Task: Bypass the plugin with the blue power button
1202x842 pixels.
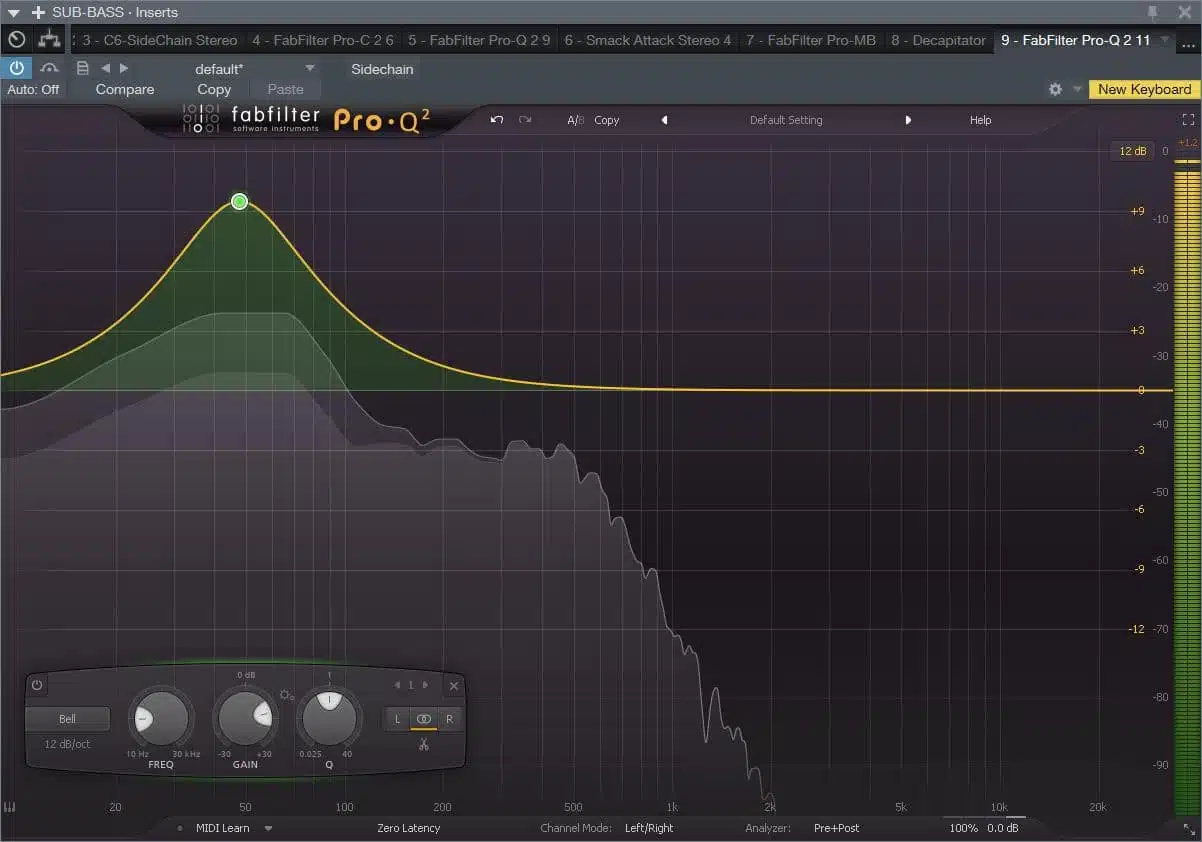Action: coord(16,68)
